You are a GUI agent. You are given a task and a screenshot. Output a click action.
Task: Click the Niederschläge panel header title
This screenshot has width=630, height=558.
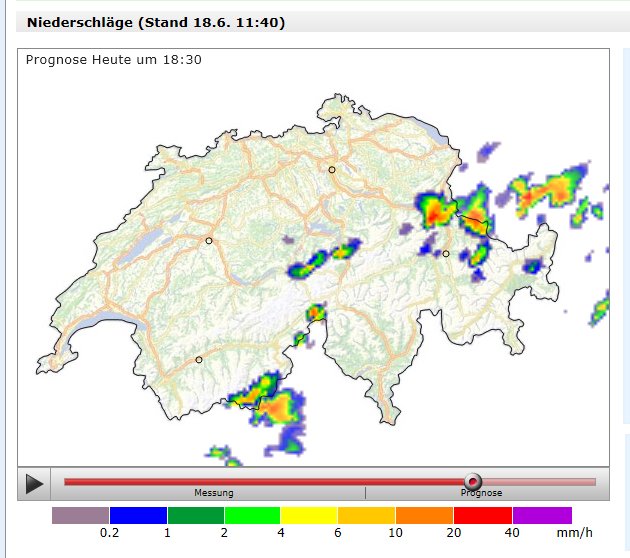[x=155, y=22]
